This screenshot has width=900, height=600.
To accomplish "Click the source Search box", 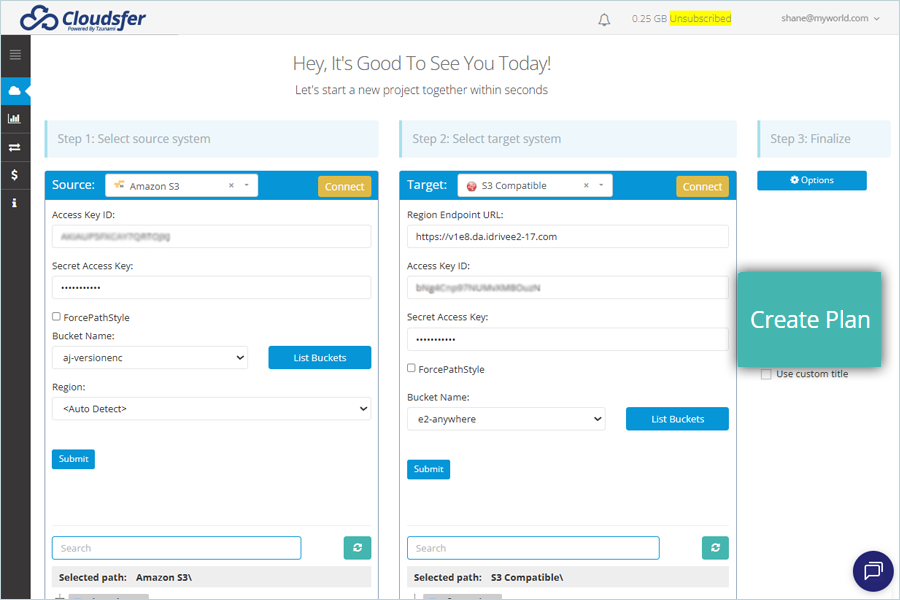I will (x=176, y=548).
